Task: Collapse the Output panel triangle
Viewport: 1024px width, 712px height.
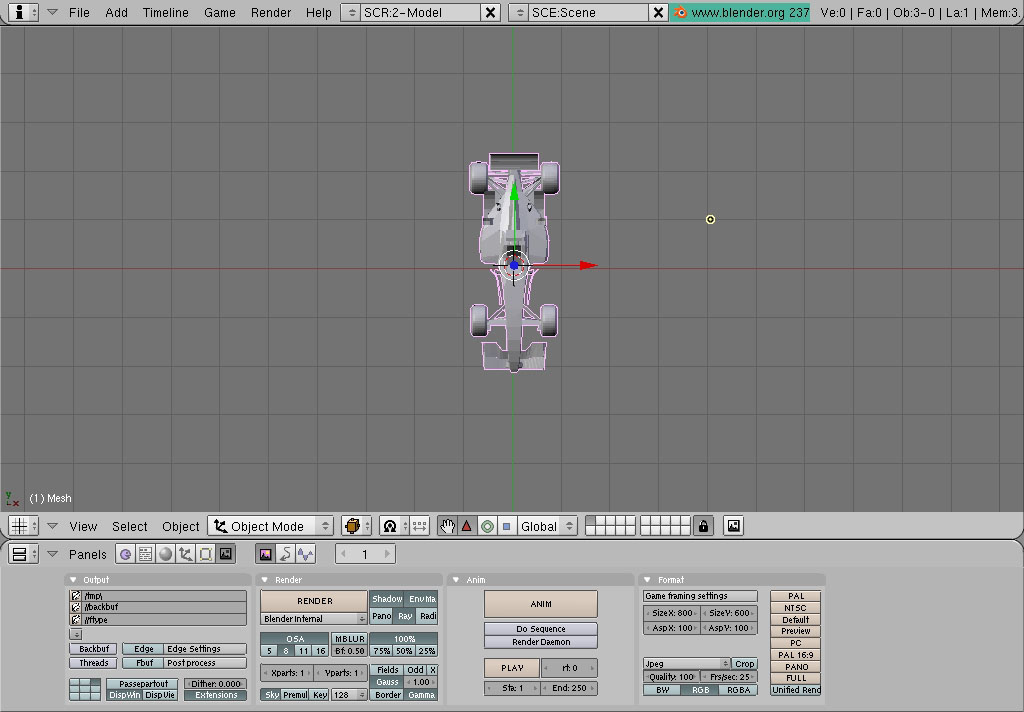Action: point(75,580)
